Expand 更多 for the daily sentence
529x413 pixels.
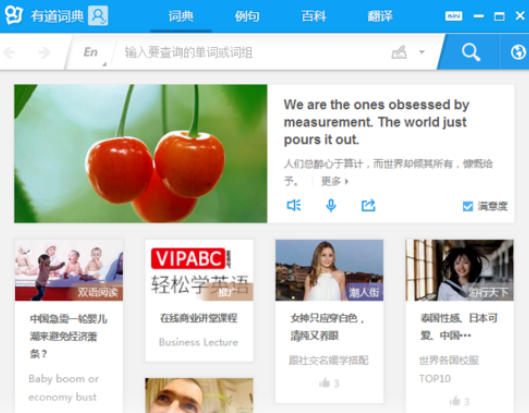click(x=335, y=182)
